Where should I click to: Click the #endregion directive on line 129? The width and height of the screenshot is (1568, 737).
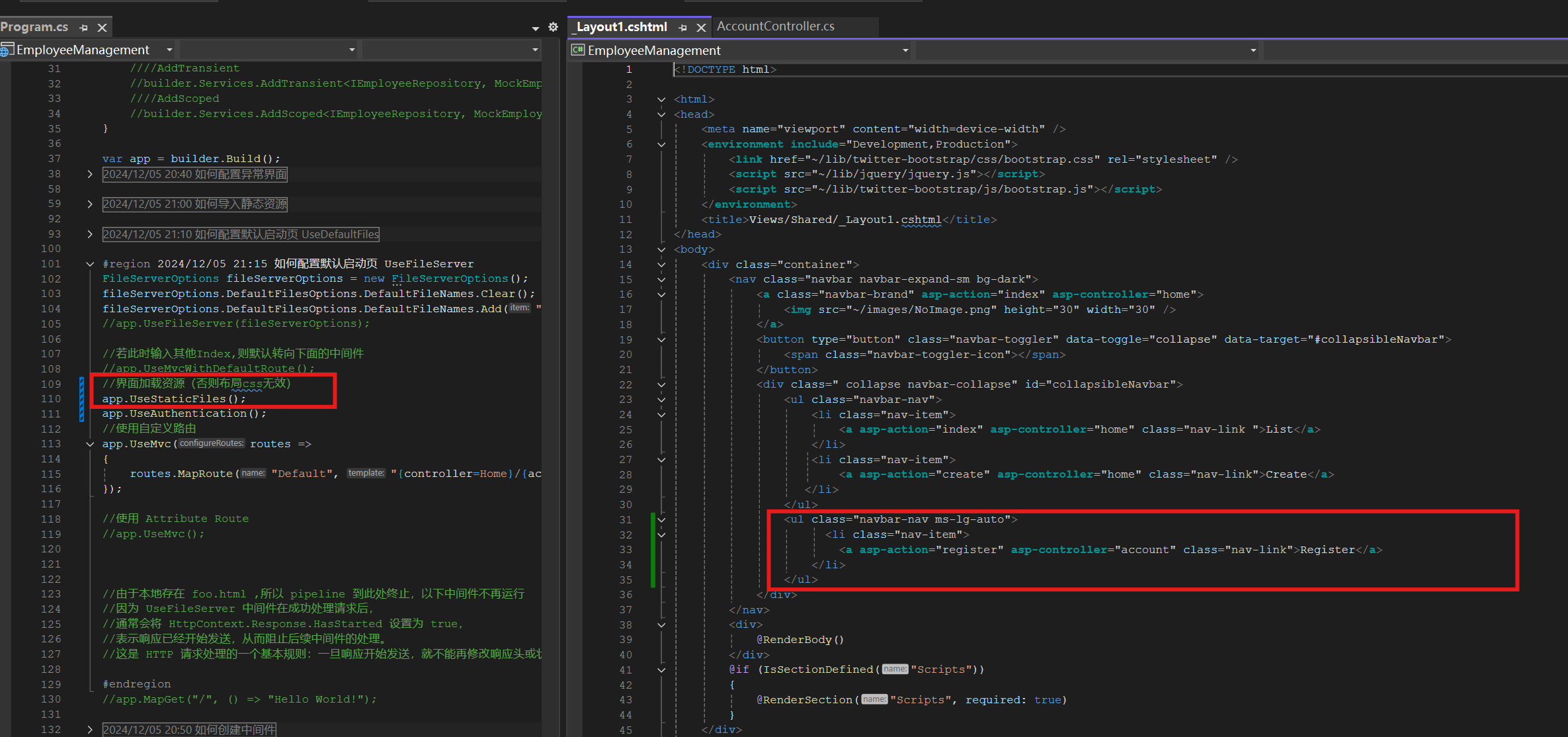pyautogui.click(x=136, y=684)
